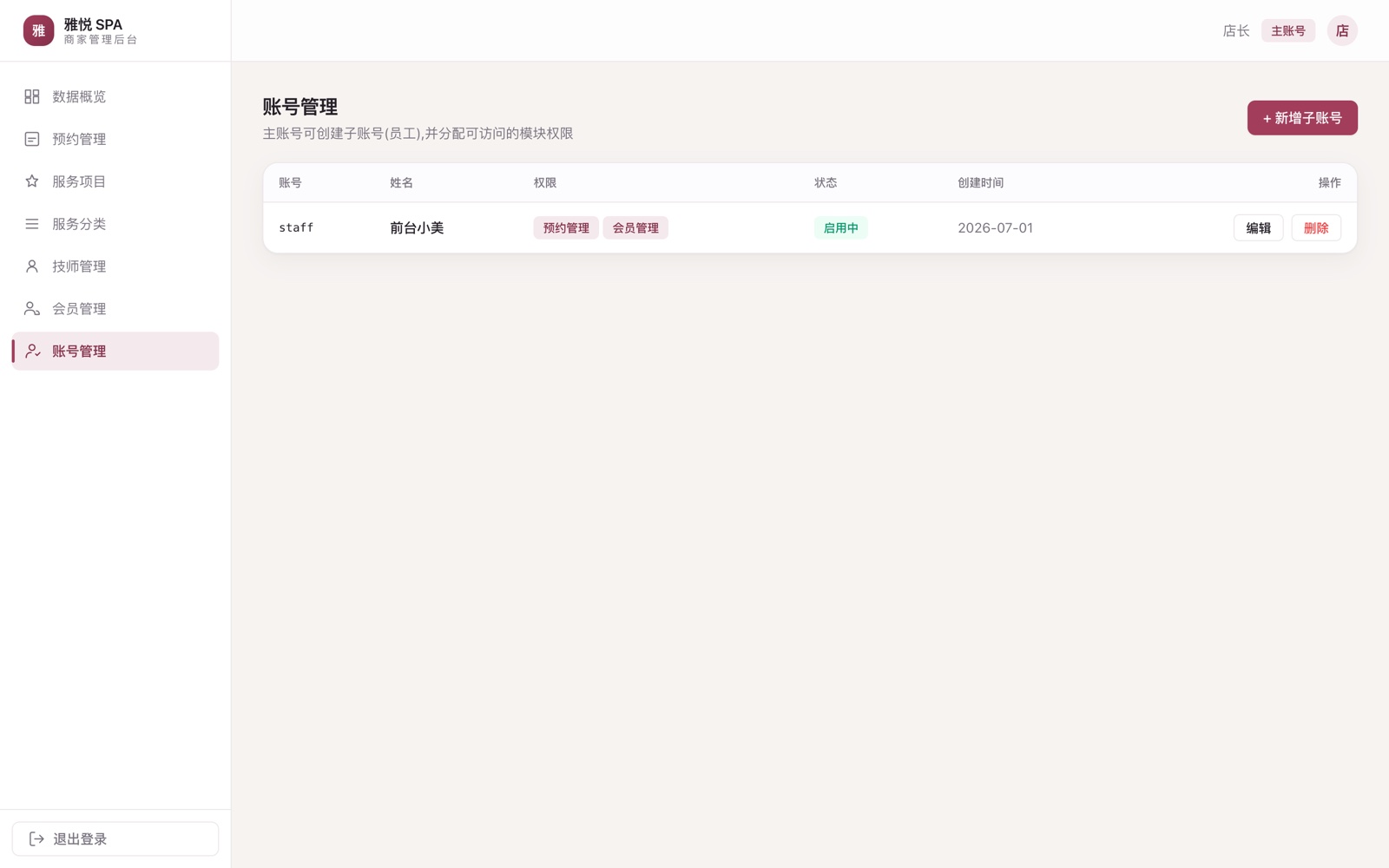The height and width of the screenshot is (868, 1389).
Task: Click the 启用中 status badge
Action: click(840, 227)
